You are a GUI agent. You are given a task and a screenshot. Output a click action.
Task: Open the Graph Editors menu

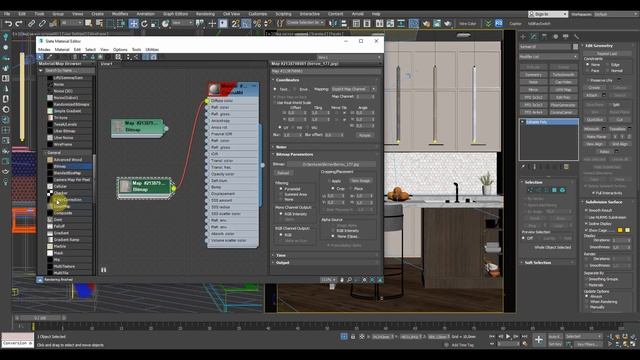176,14
